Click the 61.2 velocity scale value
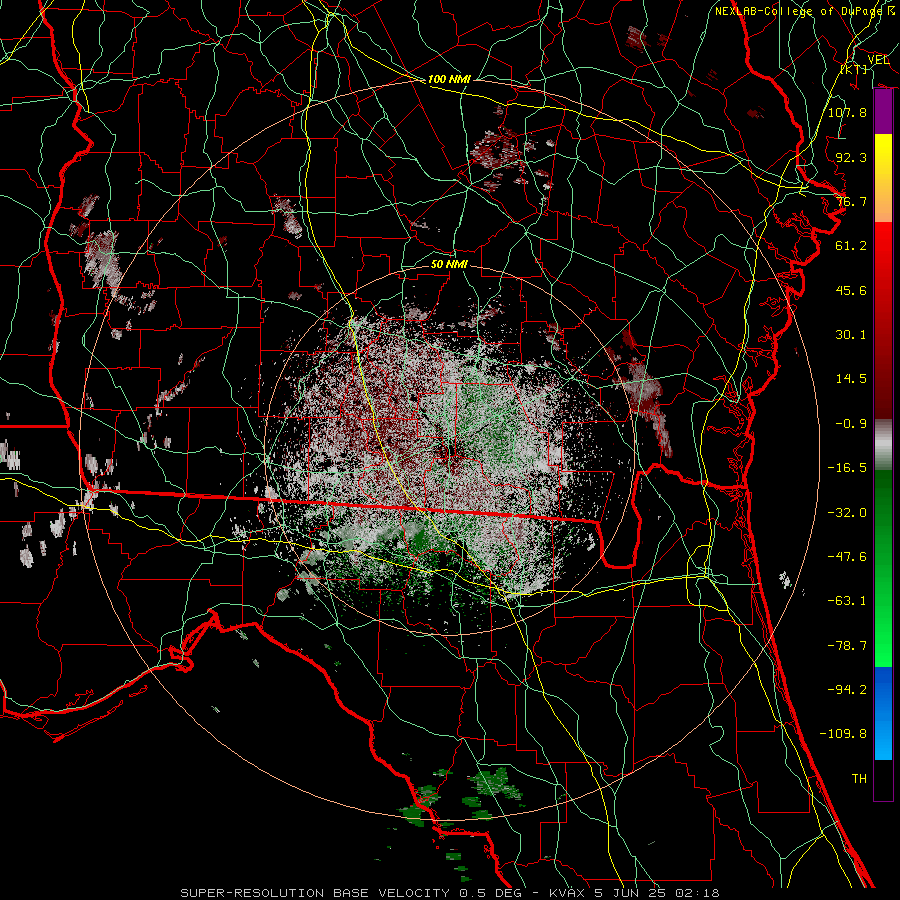Image resolution: width=900 pixels, height=900 pixels. coord(851,246)
